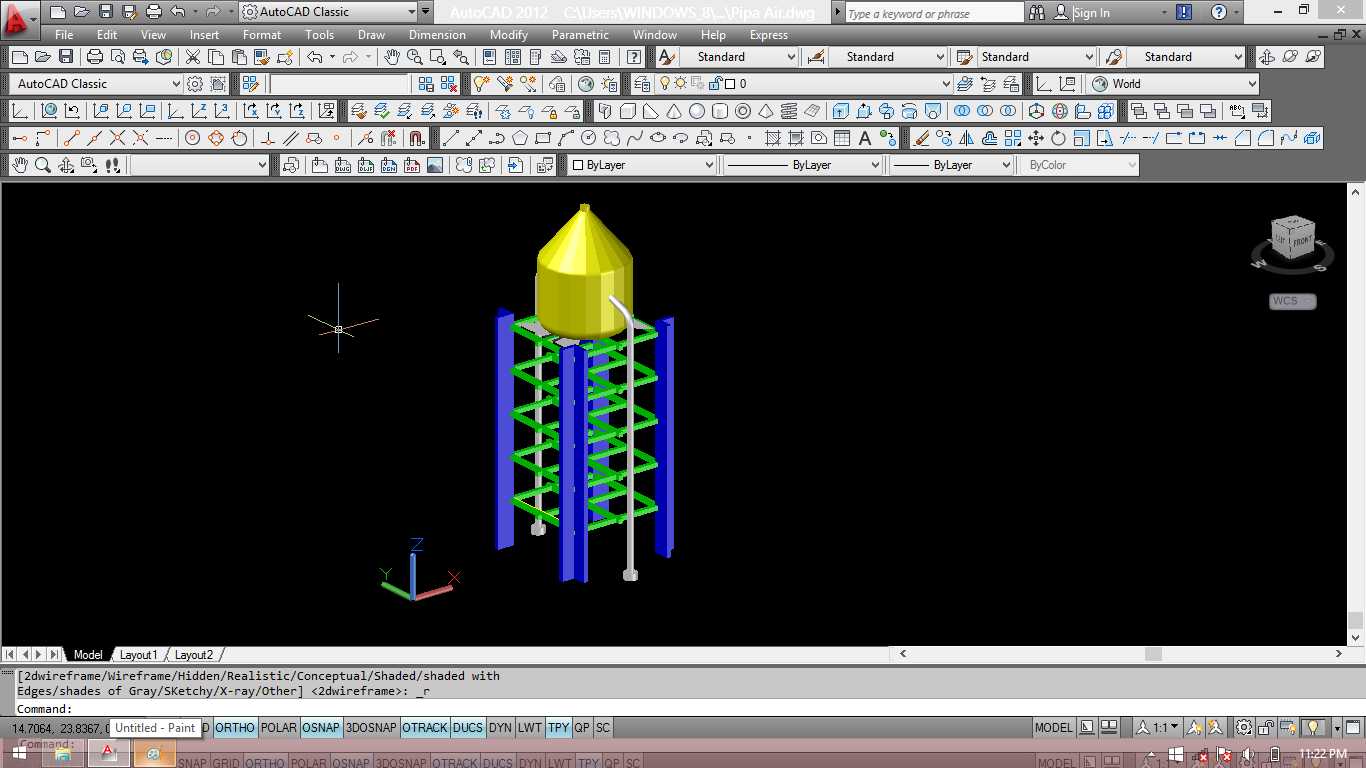Toggle LWT lineweight display in the status bar

pyautogui.click(x=530, y=728)
